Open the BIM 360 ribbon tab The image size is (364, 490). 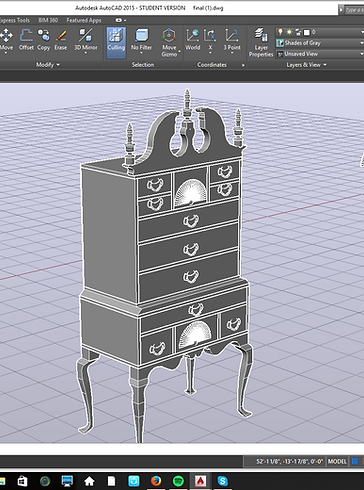point(48,20)
